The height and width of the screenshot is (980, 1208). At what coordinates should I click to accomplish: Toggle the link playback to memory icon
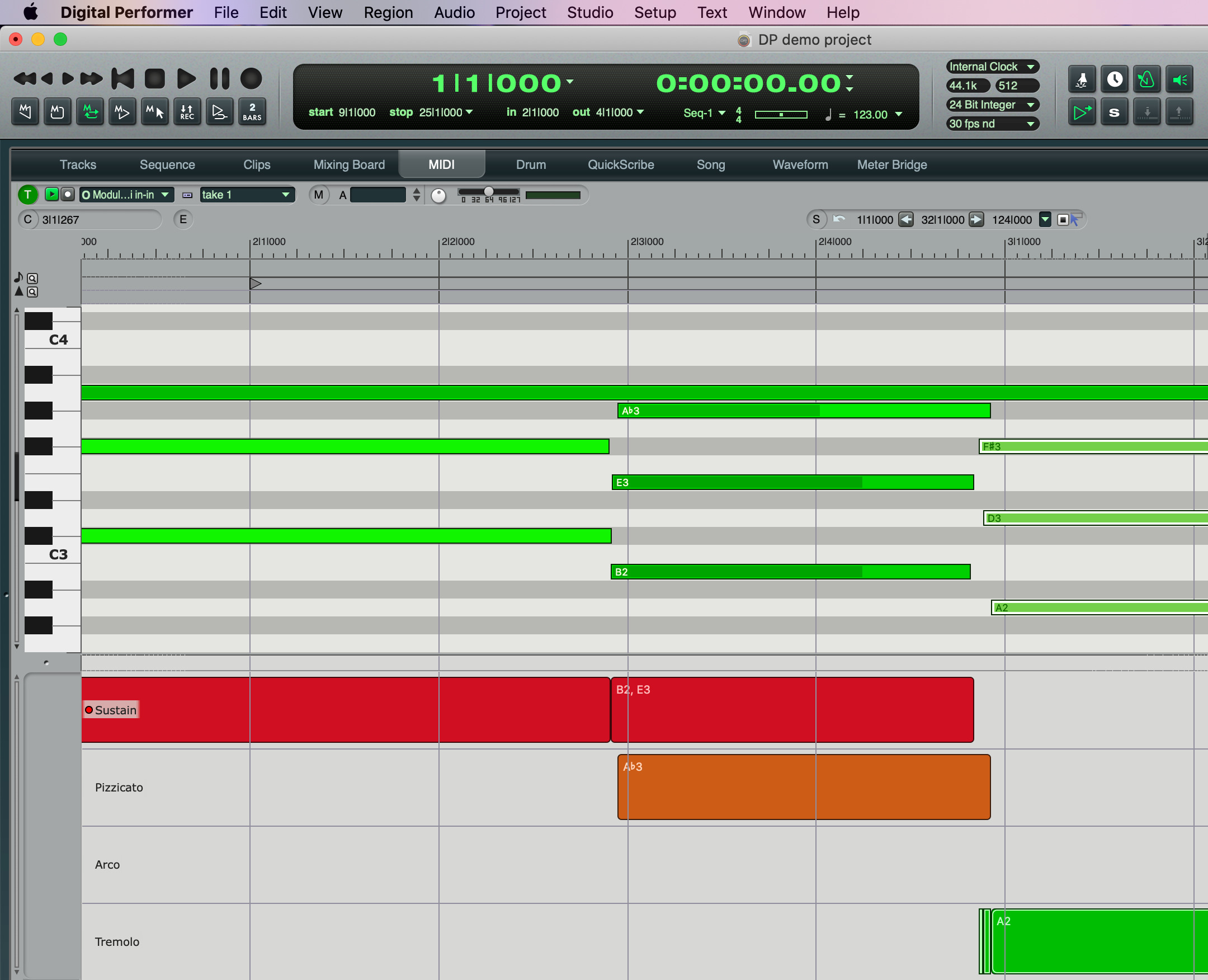122,112
